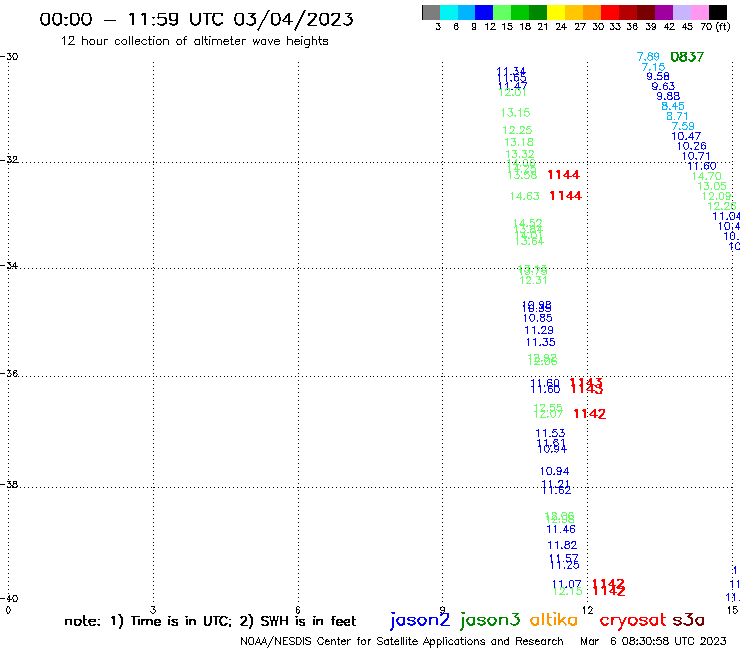The width and height of the screenshot is (740, 650).
Task: Select the 12.31 wave height value
Action: click(533, 280)
